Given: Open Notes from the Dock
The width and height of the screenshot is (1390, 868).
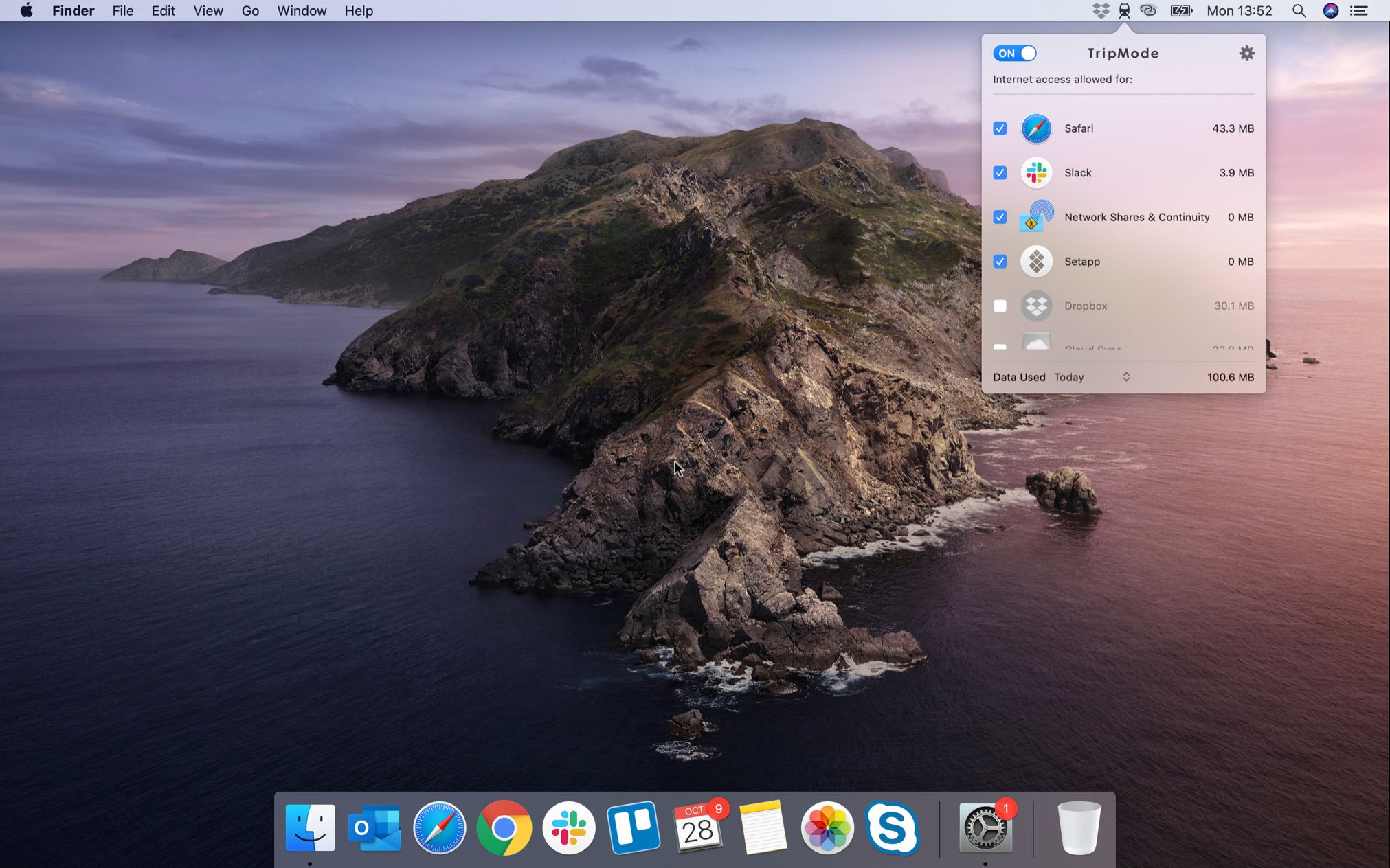Looking at the screenshot, I should 763,827.
